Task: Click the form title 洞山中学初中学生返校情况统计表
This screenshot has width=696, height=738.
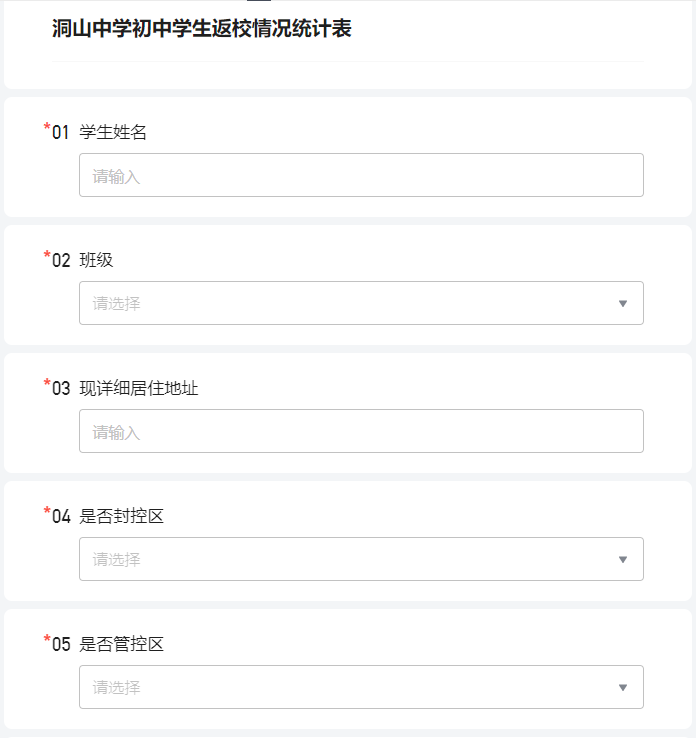Action: coord(201,28)
